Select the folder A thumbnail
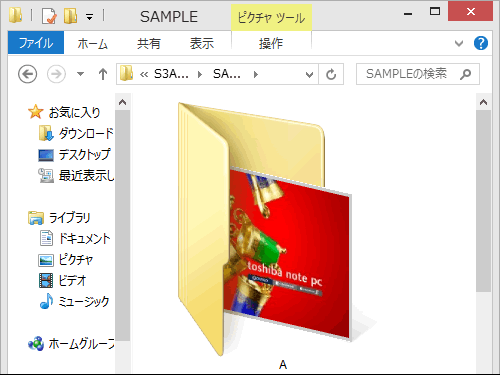The image size is (500, 375). click(x=265, y=229)
